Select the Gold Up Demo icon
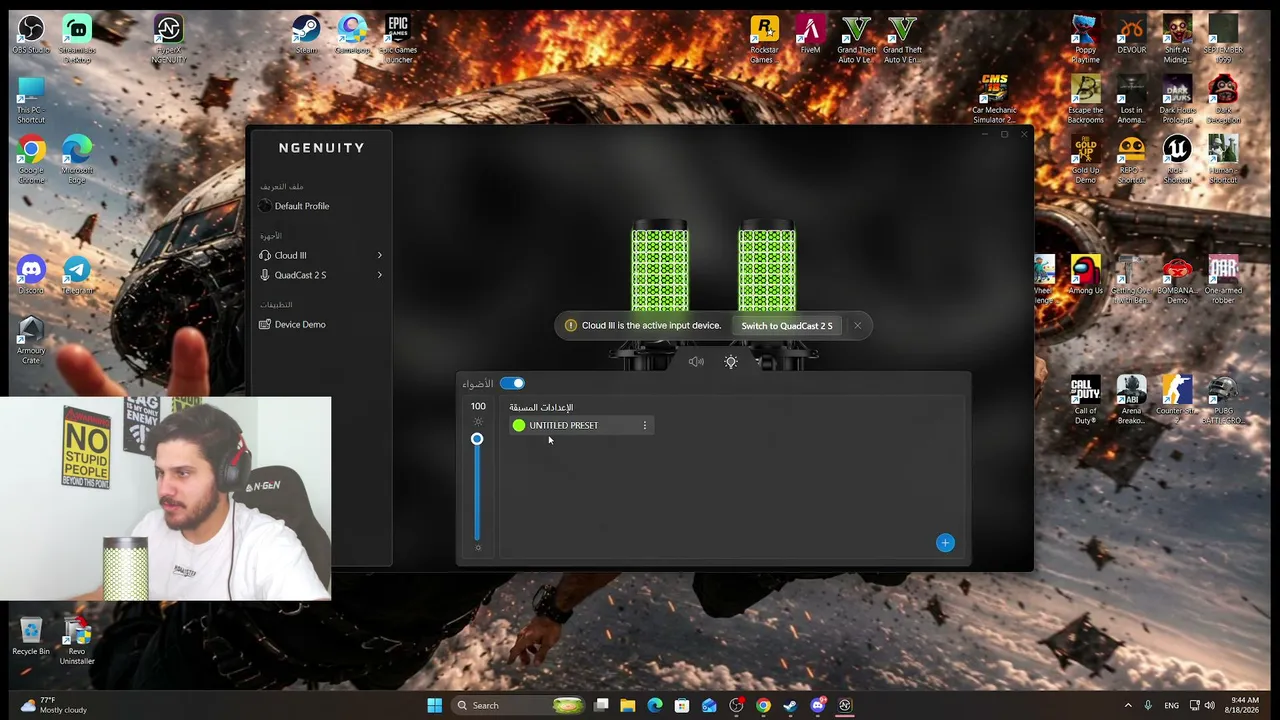 pyautogui.click(x=1085, y=160)
